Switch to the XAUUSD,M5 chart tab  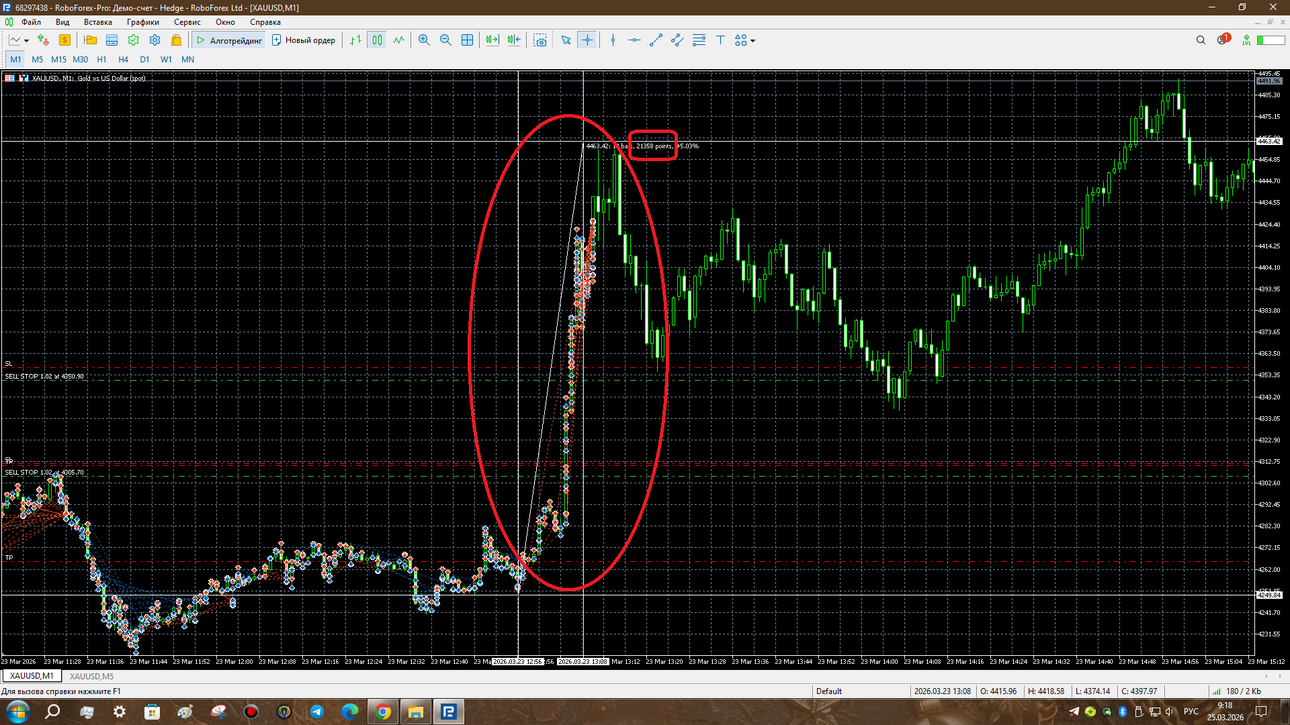coord(90,676)
